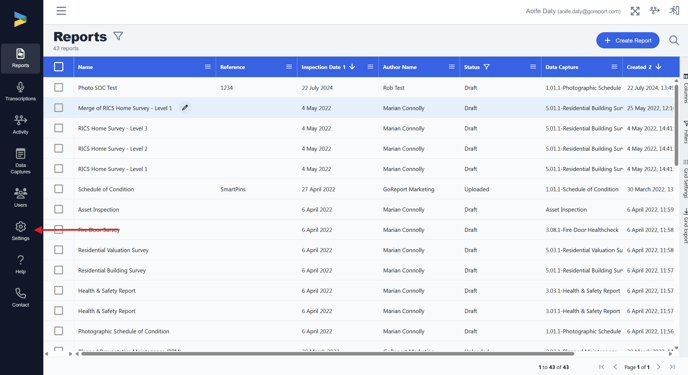The image size is (688, 375).
Task: Sort by the Data Capture column header
Action: tap(562, 67)
